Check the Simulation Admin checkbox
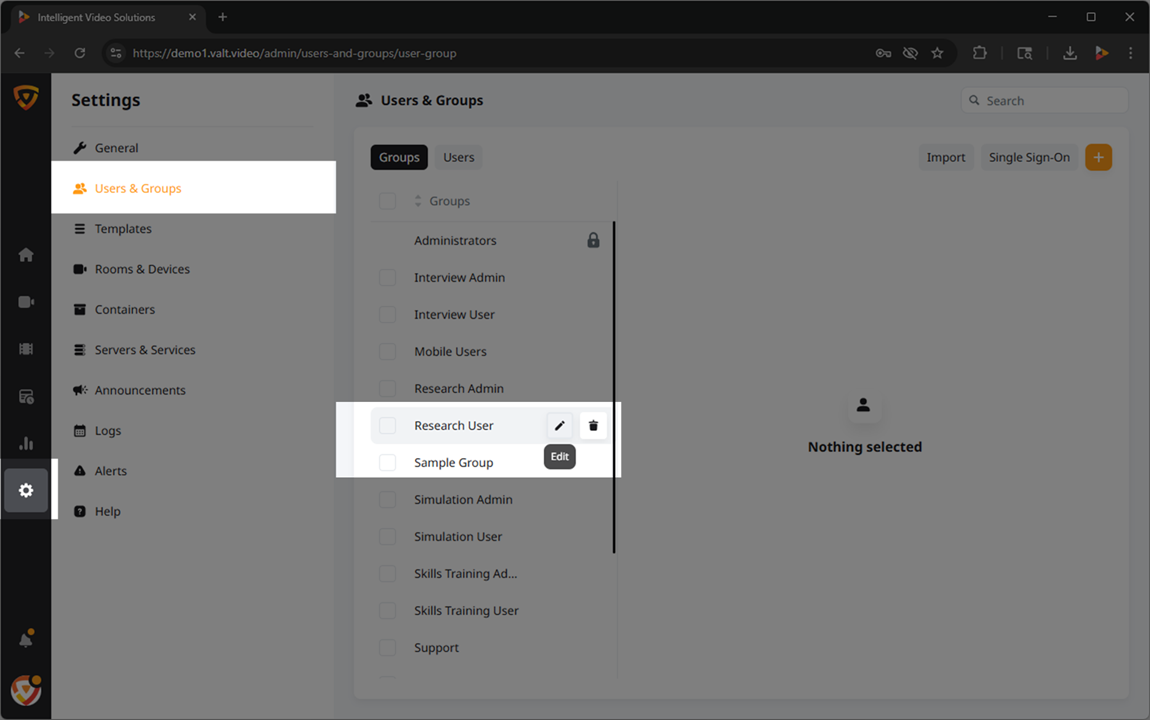Screen dimensions: 1150x720 387,499
